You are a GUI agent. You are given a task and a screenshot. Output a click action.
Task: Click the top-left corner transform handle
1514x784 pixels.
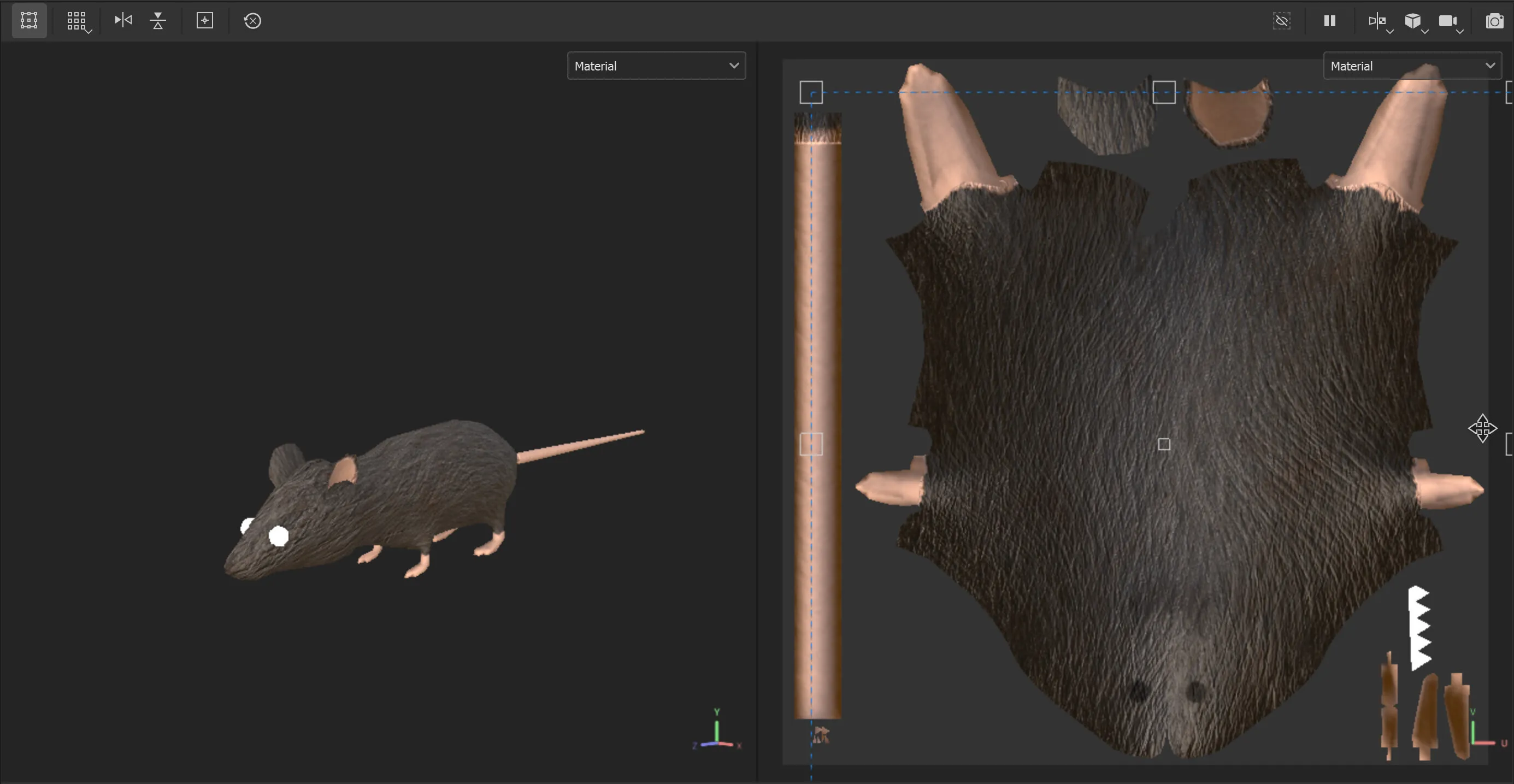point(811,92)
